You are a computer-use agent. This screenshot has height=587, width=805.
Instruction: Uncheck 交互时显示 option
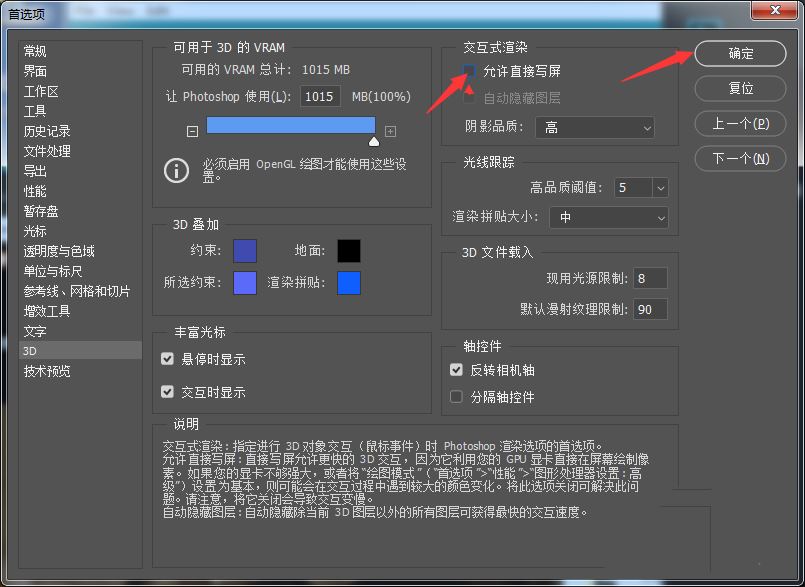167,392
